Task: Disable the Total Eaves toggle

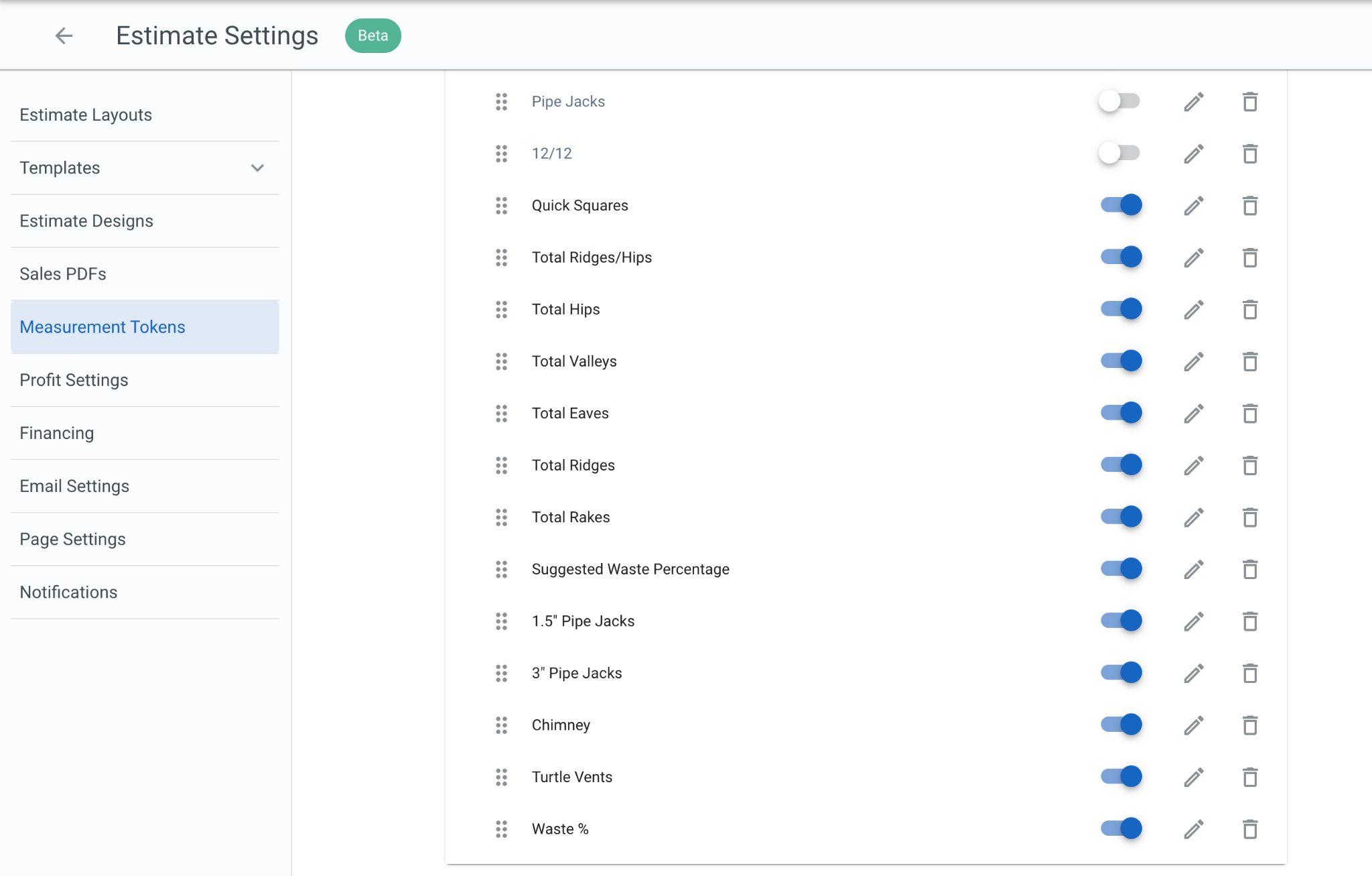Action: pos(1121,413)
